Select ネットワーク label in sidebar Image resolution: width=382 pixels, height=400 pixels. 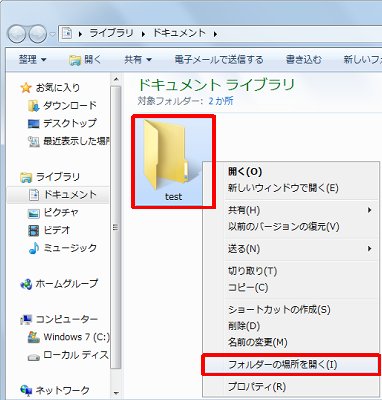tap(62, 390)
